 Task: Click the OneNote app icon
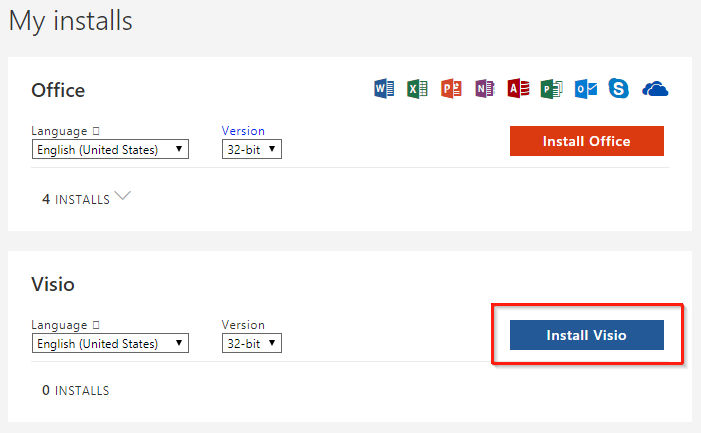[x=485, y=88]
